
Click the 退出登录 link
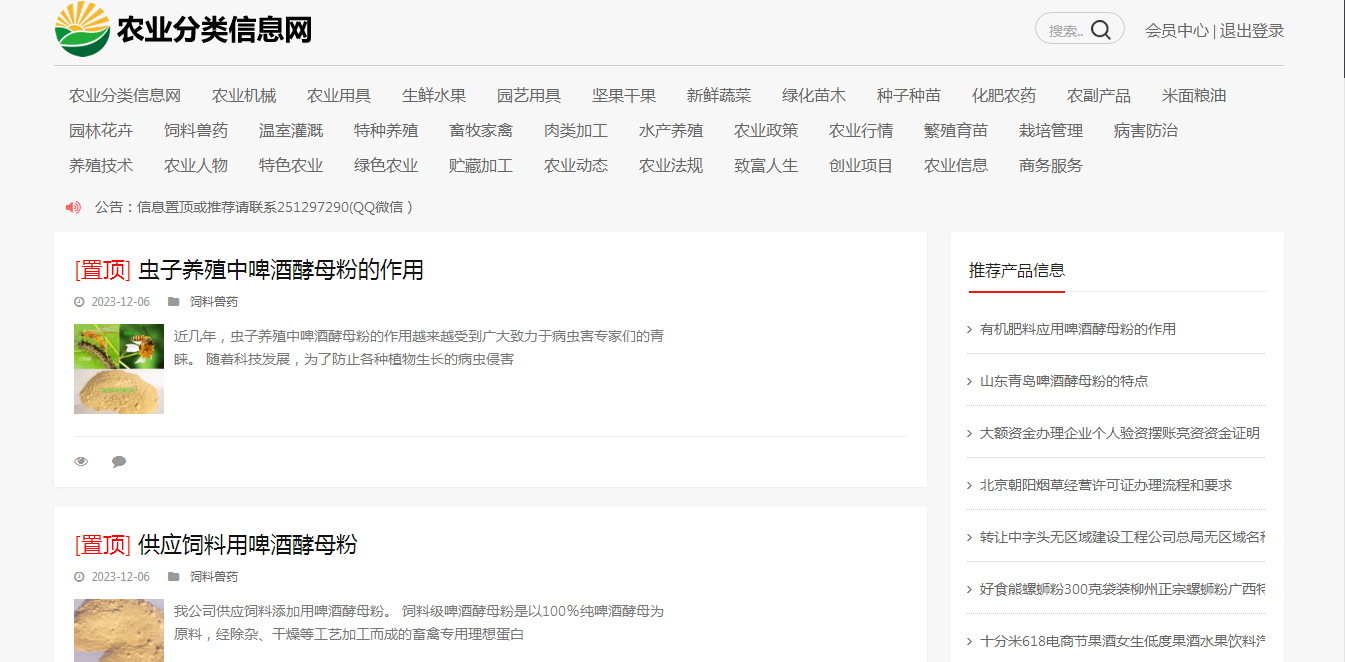[1251, 30]
